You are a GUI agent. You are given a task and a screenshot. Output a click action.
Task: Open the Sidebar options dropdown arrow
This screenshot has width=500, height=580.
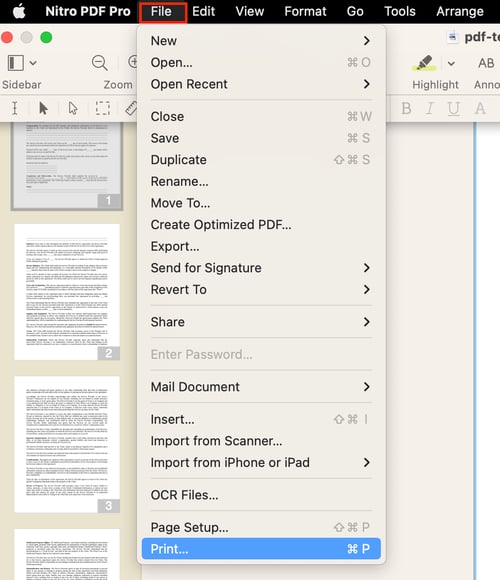pos(33,63)
